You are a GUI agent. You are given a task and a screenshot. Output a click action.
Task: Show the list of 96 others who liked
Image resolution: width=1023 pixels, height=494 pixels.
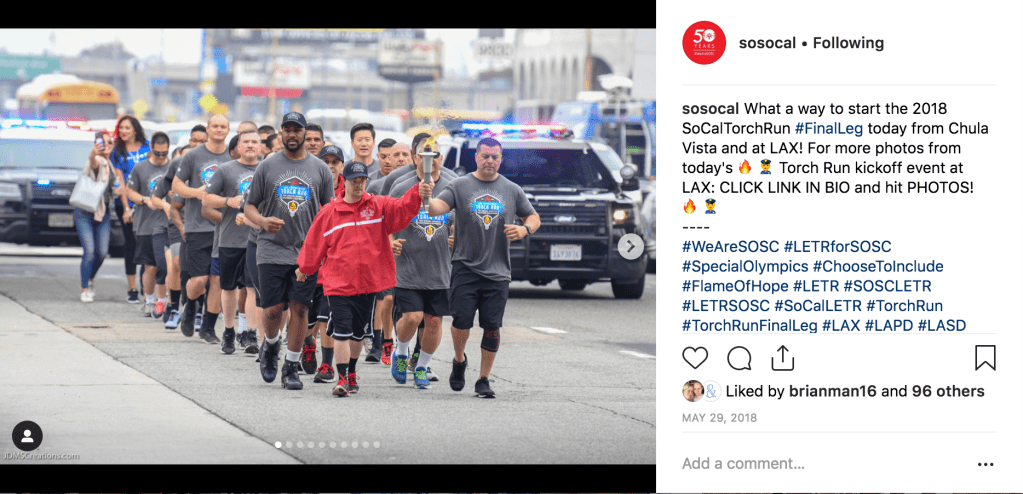(949, 391)
